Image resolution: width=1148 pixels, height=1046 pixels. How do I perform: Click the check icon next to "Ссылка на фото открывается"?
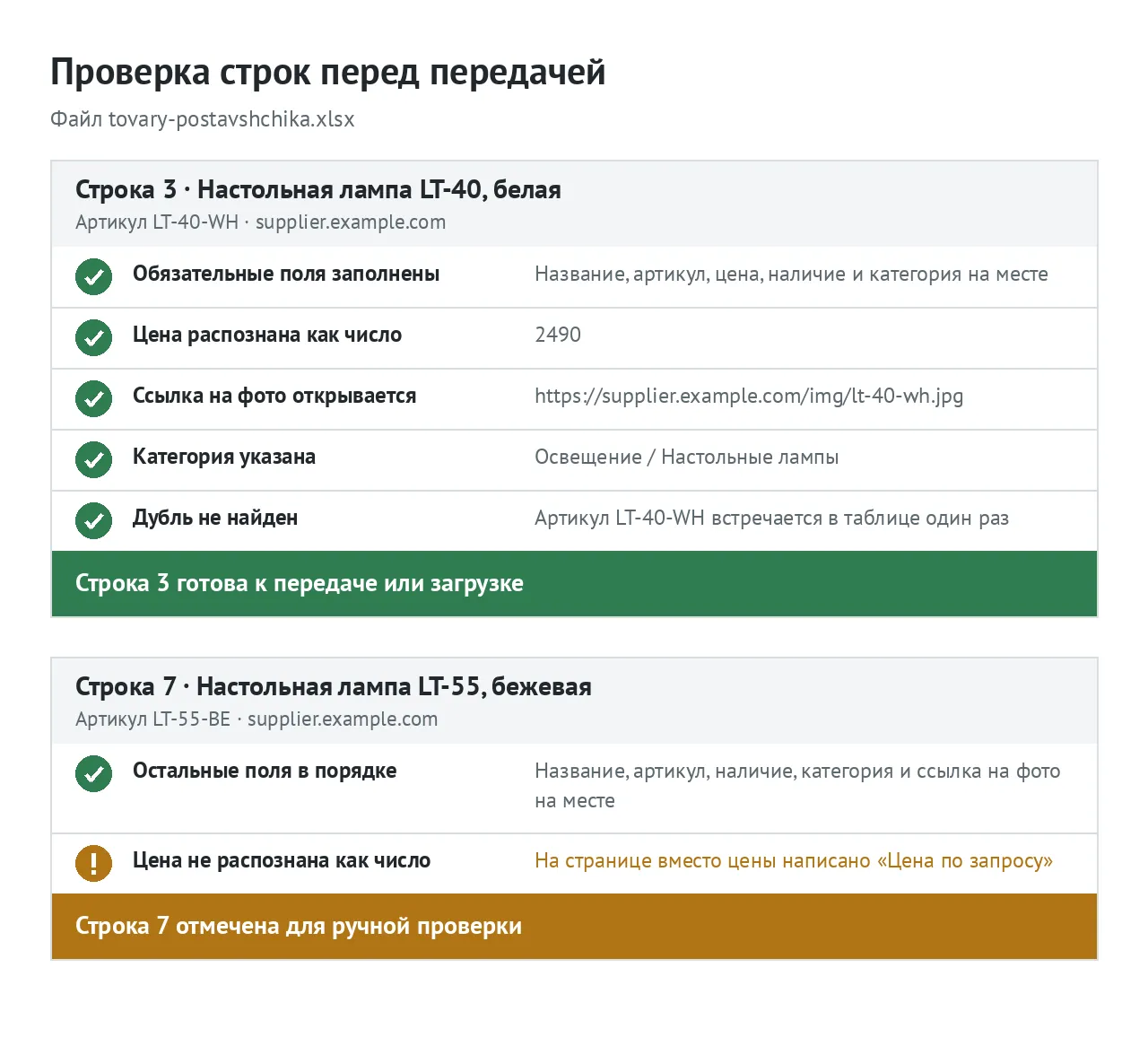tap(93, 398)
